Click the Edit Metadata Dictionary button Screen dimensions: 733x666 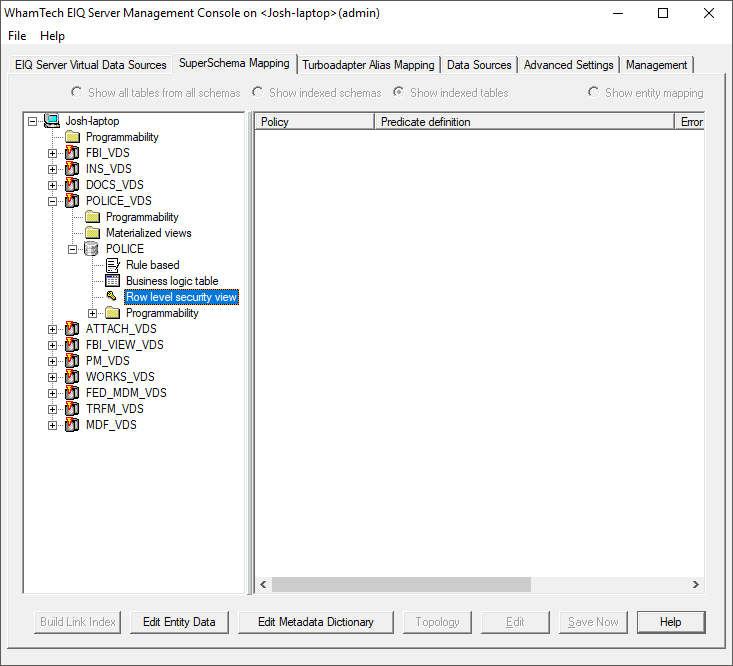coord(316,622)
